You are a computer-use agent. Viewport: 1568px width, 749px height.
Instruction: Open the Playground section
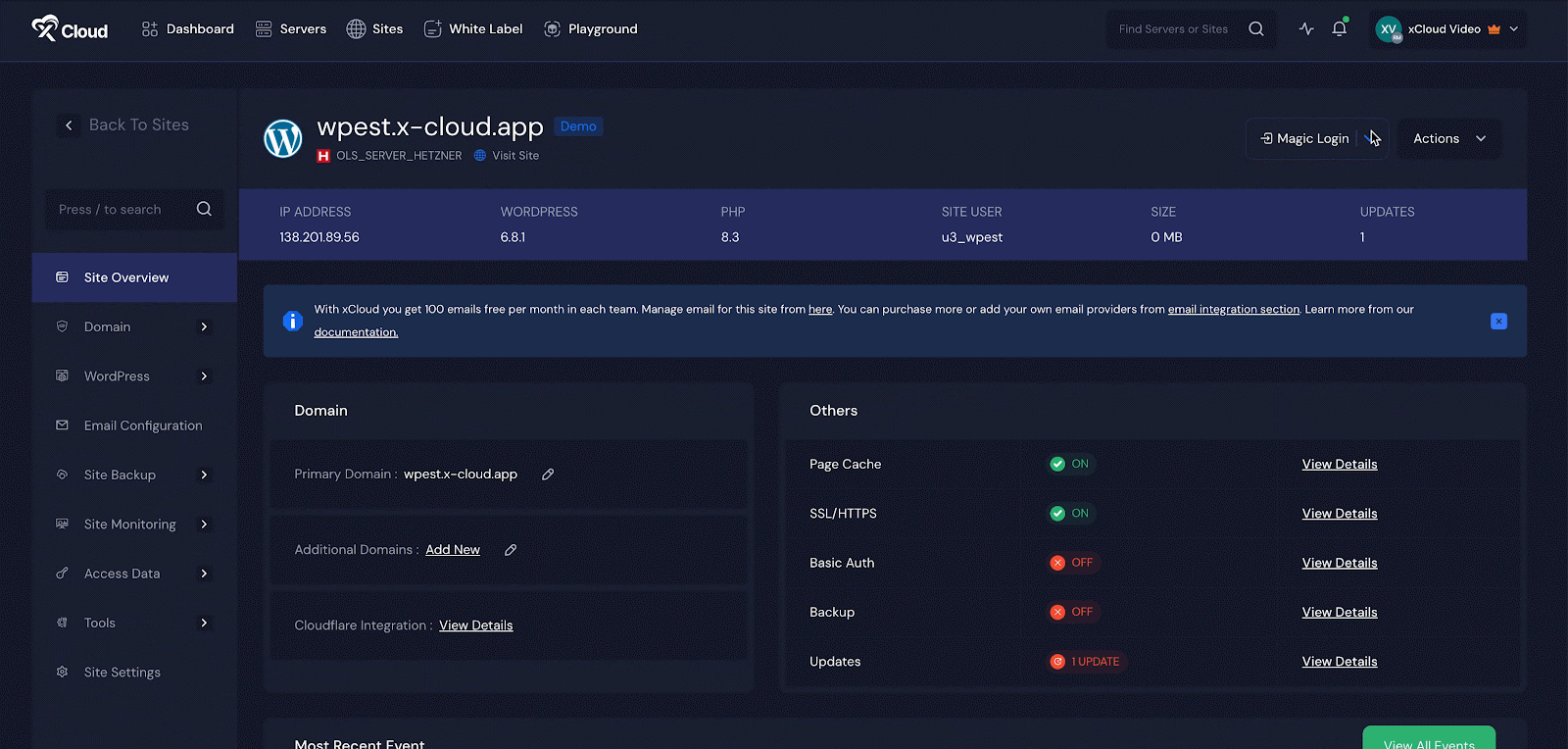click(x=590, y=28)
